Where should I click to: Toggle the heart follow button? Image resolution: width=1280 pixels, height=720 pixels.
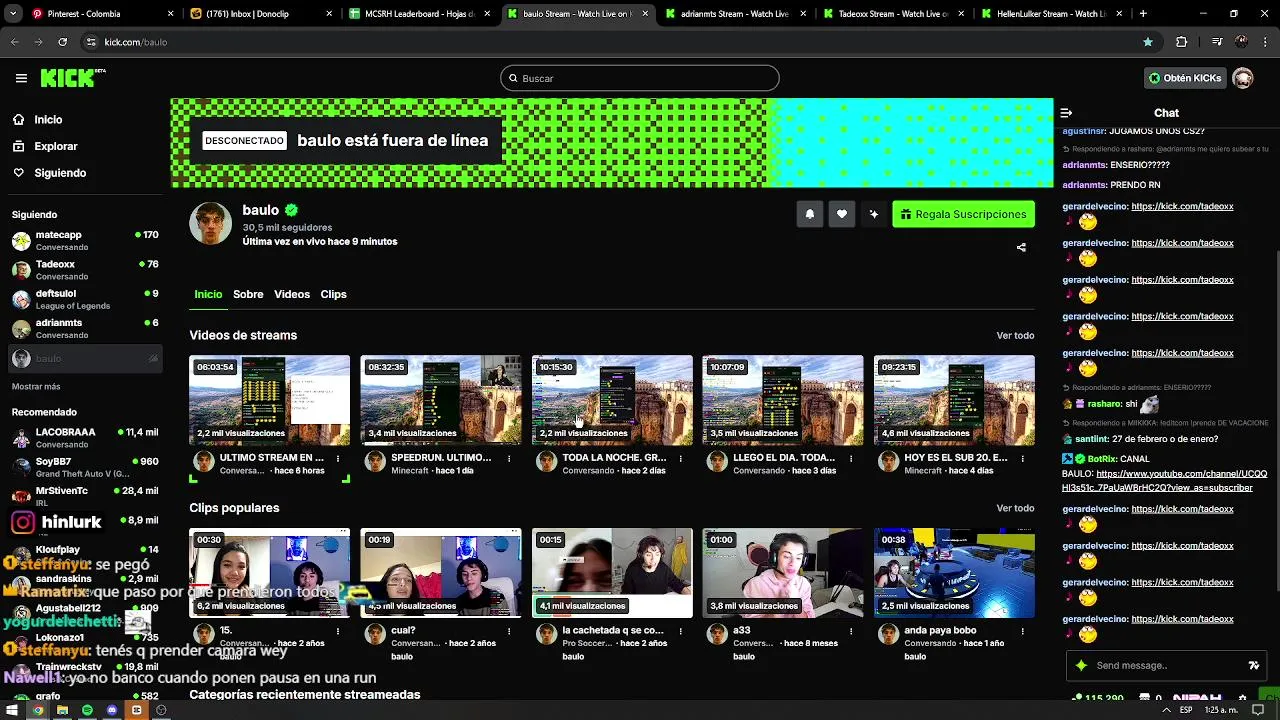(842, 214)
